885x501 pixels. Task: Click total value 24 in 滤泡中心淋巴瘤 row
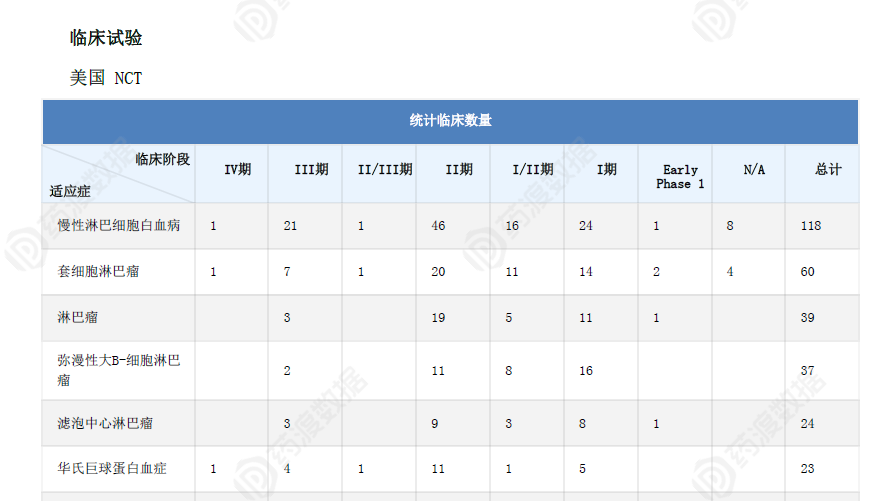coord(807,424)
